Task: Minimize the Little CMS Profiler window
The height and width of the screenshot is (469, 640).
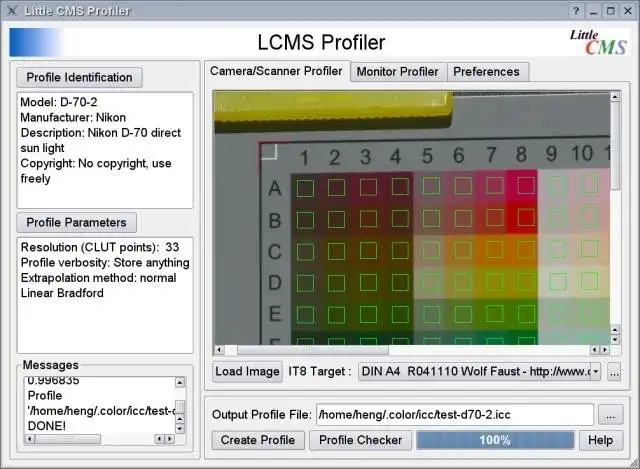Action: (x=593, y=11)
